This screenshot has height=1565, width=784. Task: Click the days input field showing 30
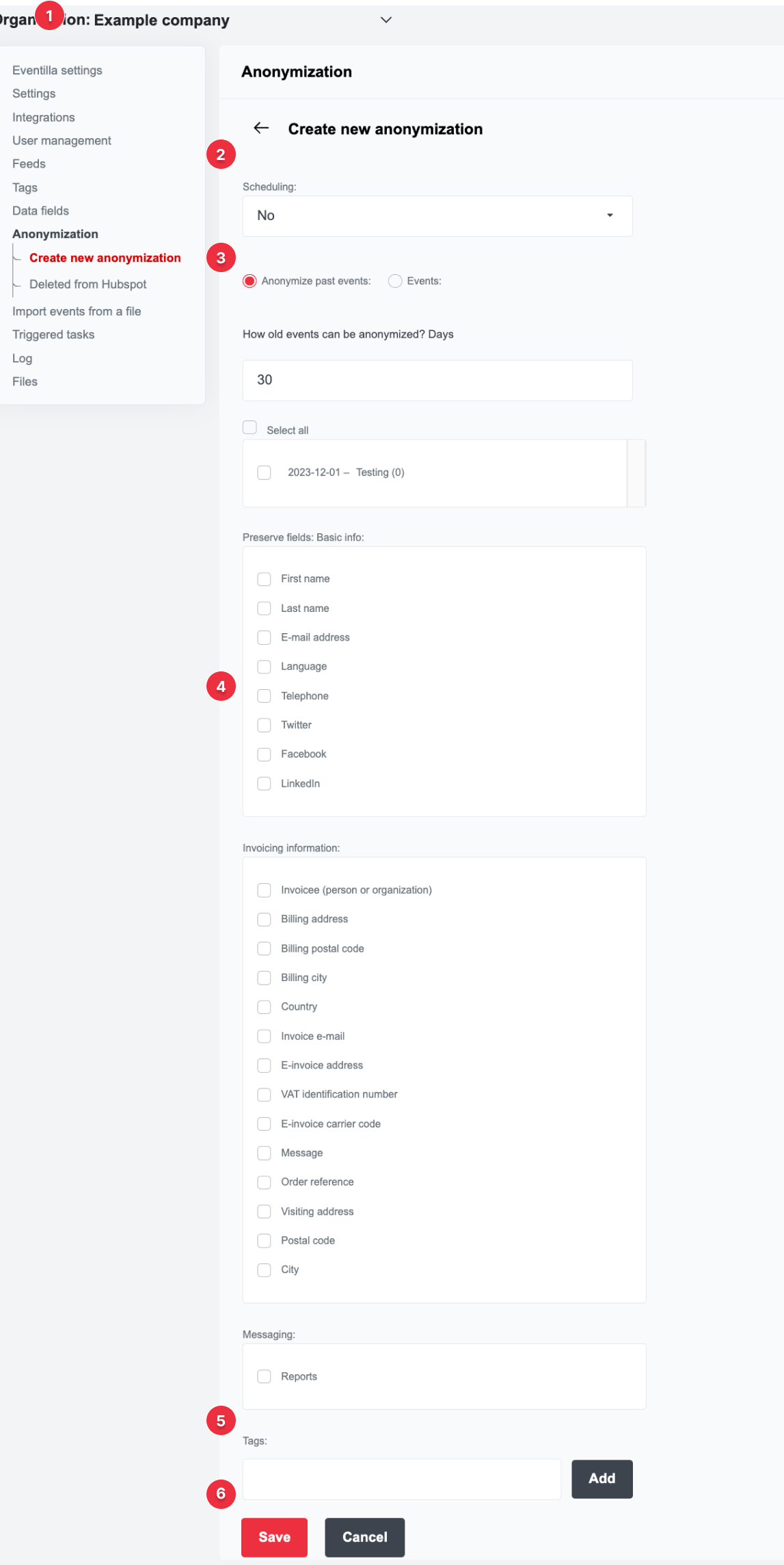pyautogui.click(x=437, y=380)
